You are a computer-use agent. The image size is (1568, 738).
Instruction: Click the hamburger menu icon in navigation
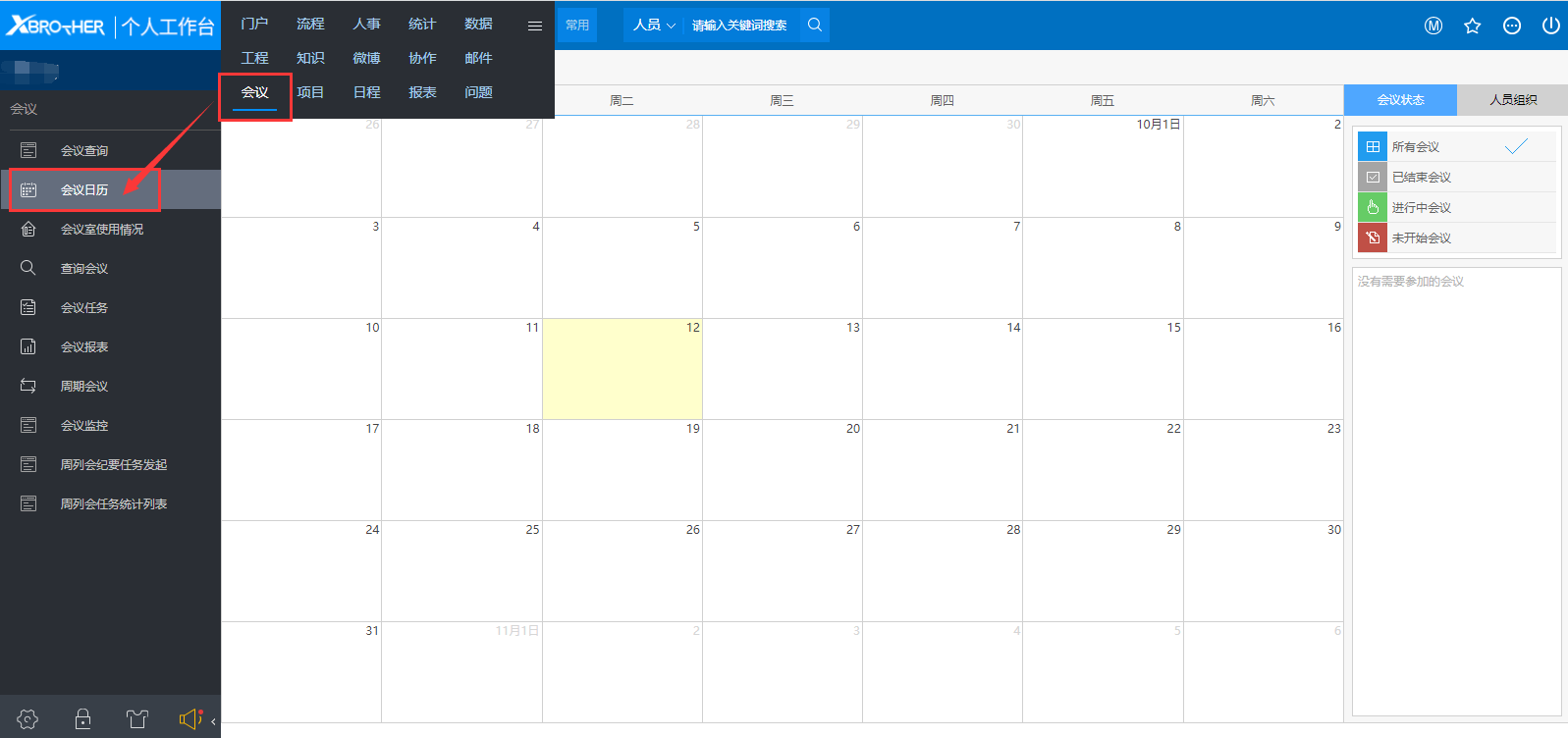[x=535, y=26]
